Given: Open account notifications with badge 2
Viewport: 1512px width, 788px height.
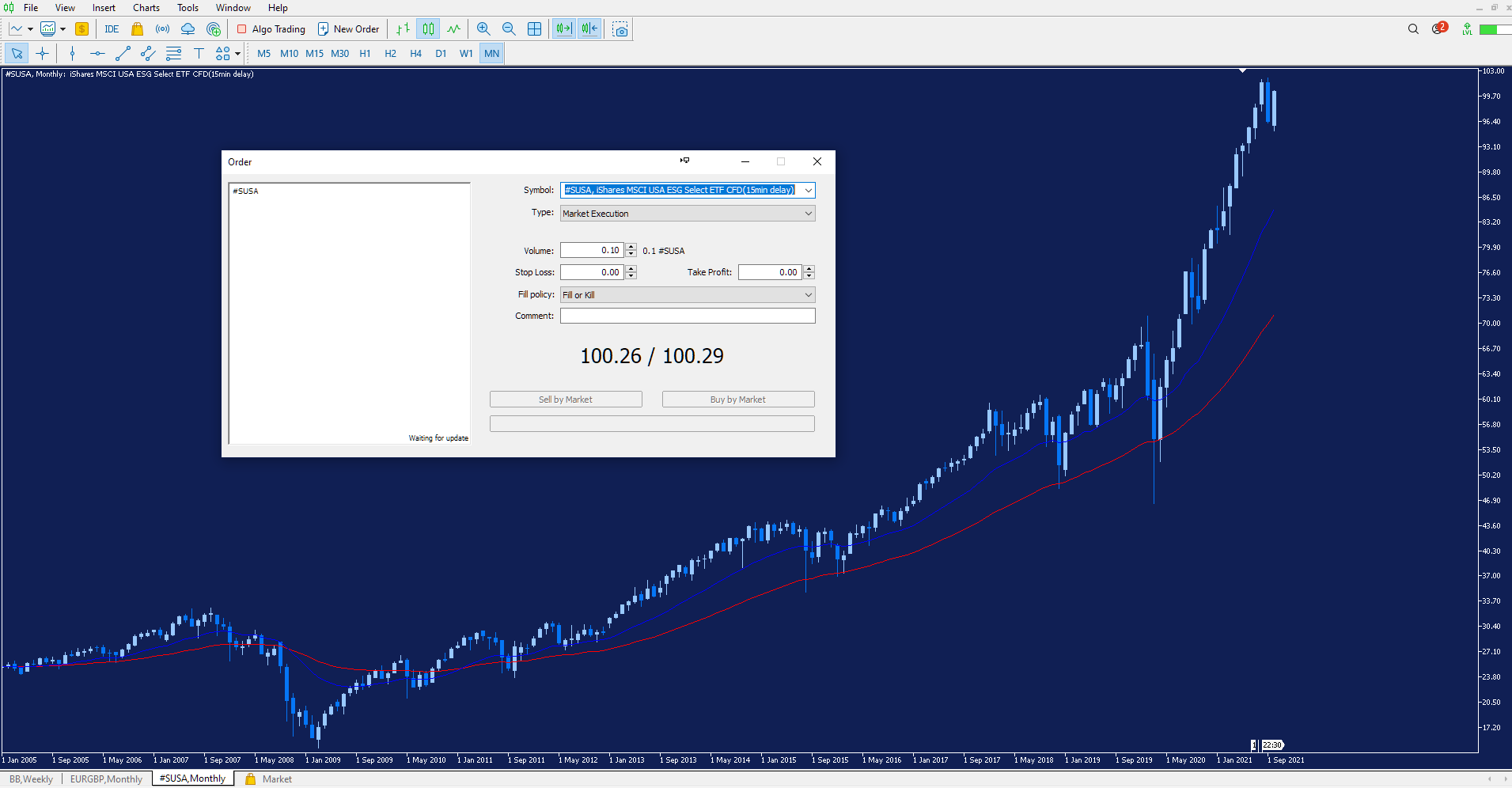Looking at the screenshot, I should pos(1439,28).
